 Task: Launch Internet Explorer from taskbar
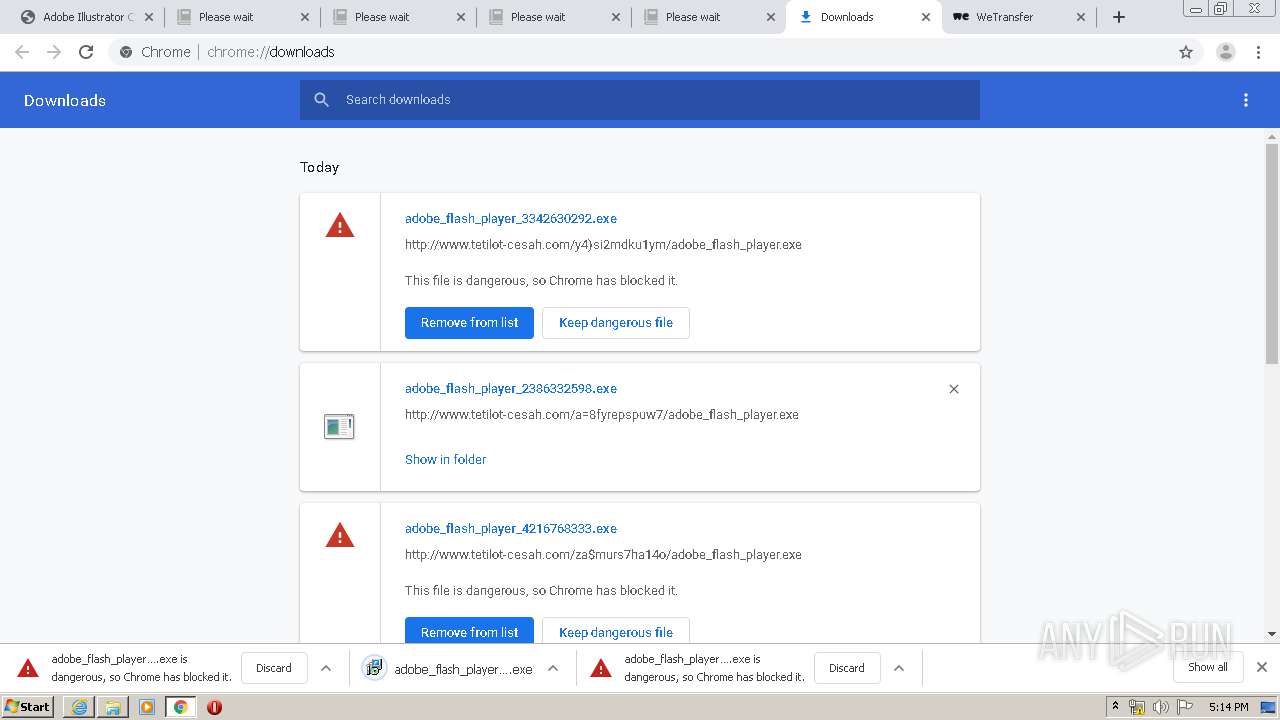pyautogui.click(x=79, y=707)
